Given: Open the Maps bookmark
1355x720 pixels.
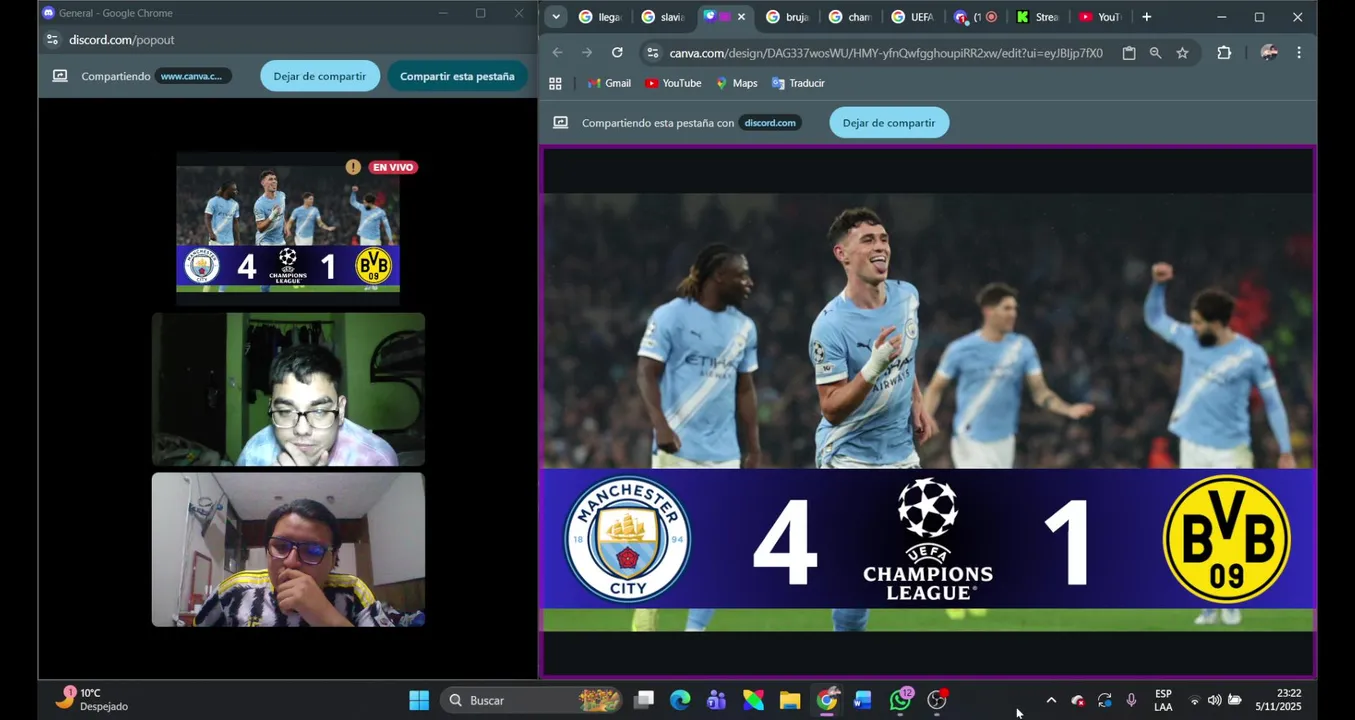Looking at the screenshot, I should coord(736,84).
